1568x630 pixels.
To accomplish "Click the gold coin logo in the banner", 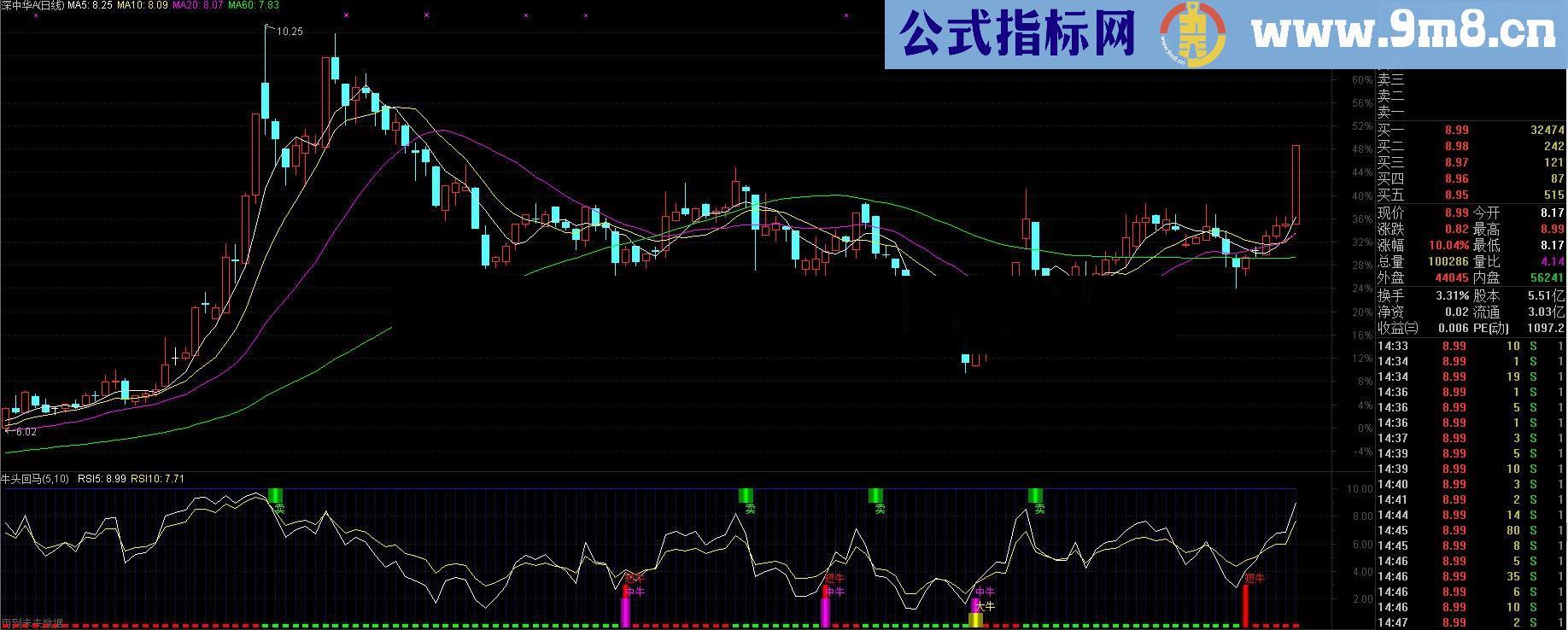I will click(x=1191, y=34).
